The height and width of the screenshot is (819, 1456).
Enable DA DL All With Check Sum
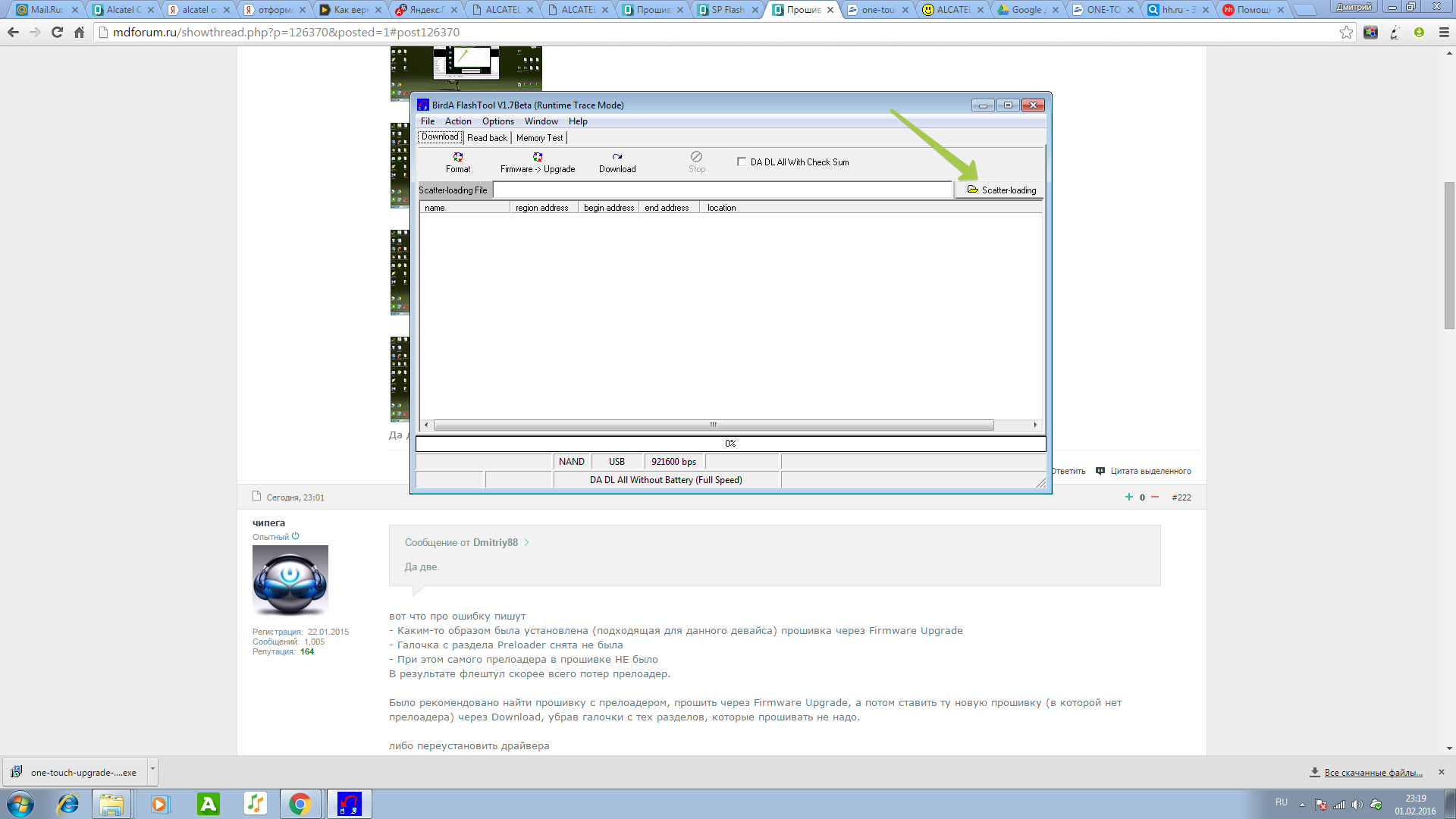click(x=742, y=162)
